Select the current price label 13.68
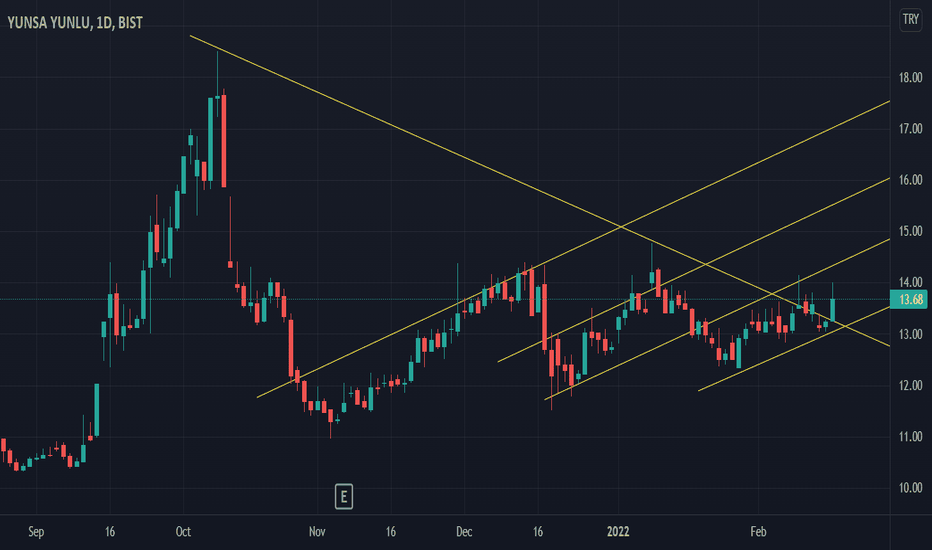The image size is (932, 550). [x=911, y=299]
